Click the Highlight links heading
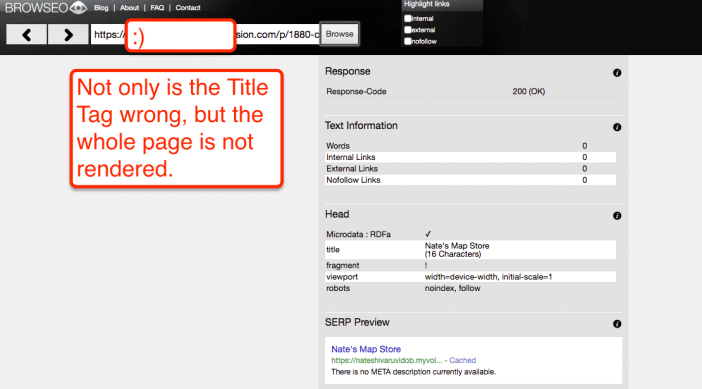 click(x=427, y=4)
